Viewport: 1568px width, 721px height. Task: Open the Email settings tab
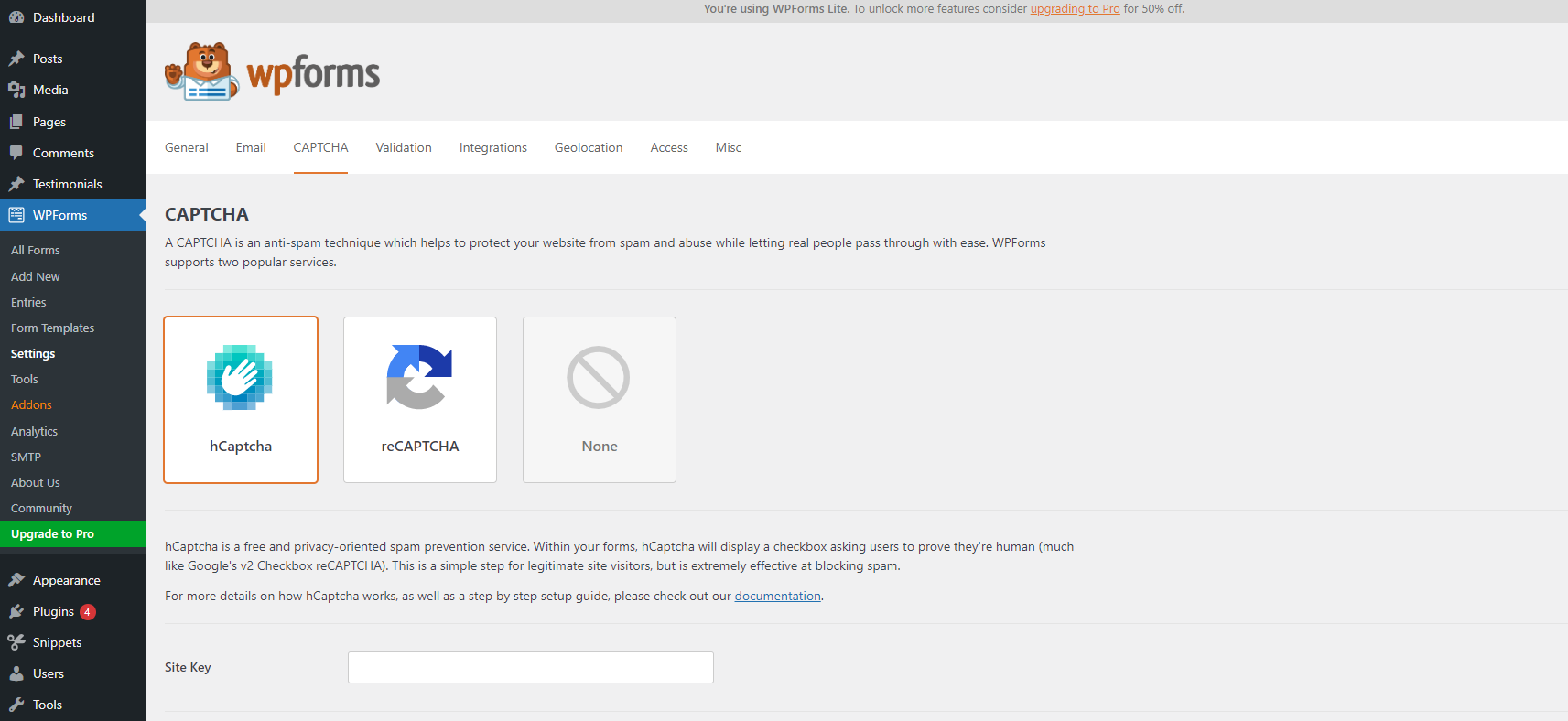[251, 147]
